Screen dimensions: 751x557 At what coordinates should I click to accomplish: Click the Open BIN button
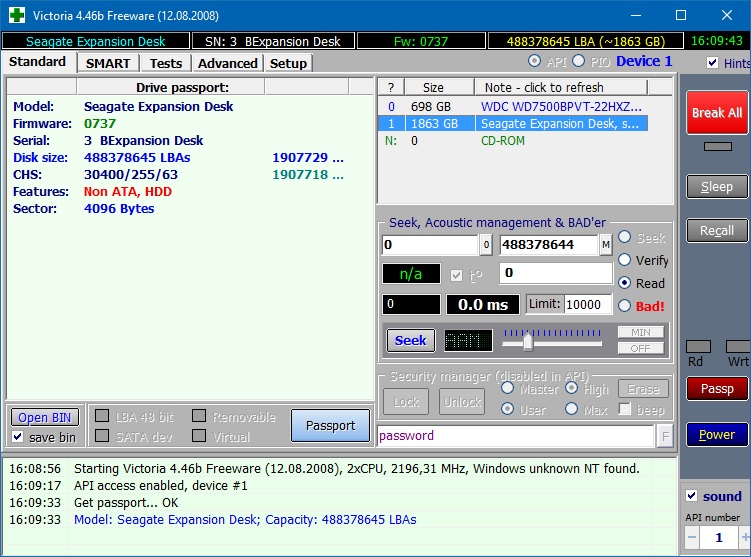pyautogui.click(x=45, y=418)
